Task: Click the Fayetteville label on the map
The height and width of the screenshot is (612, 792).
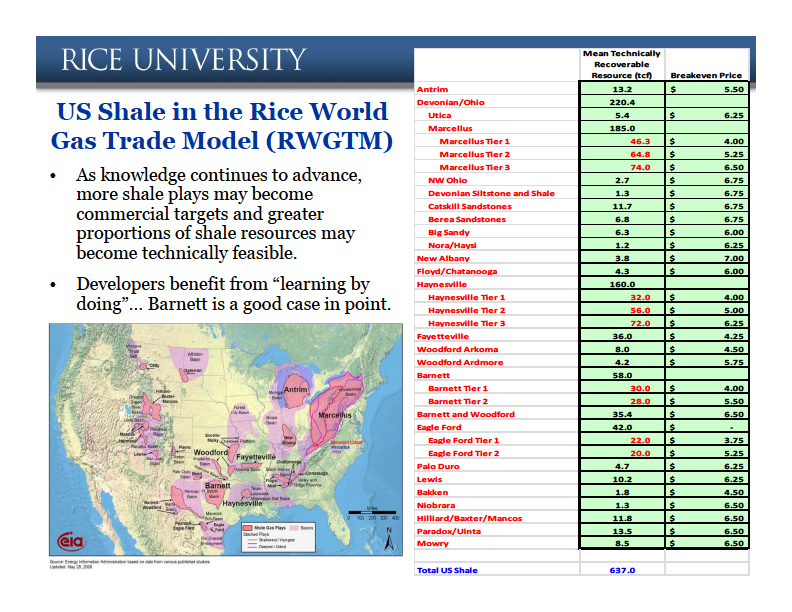Action: (256, 456)
